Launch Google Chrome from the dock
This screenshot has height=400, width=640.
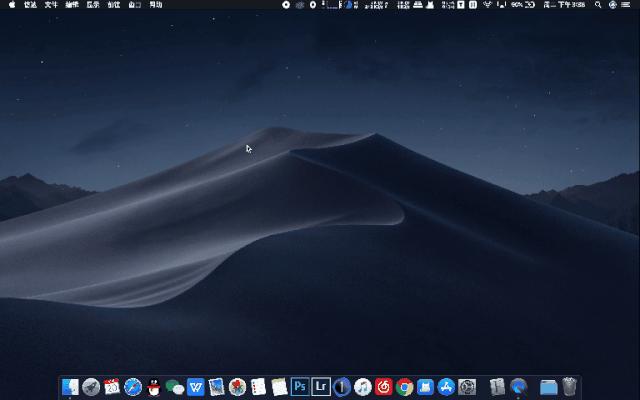tap(404, 387)
